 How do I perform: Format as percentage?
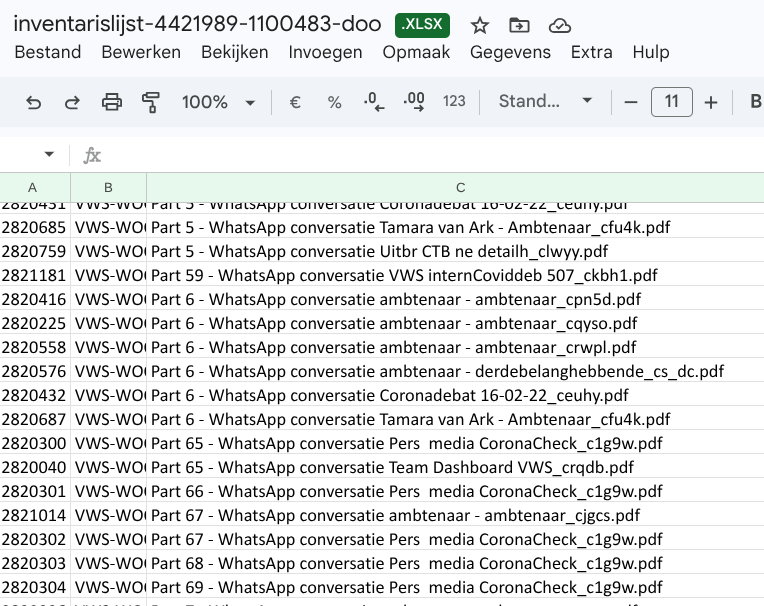(x=334, y=102)
